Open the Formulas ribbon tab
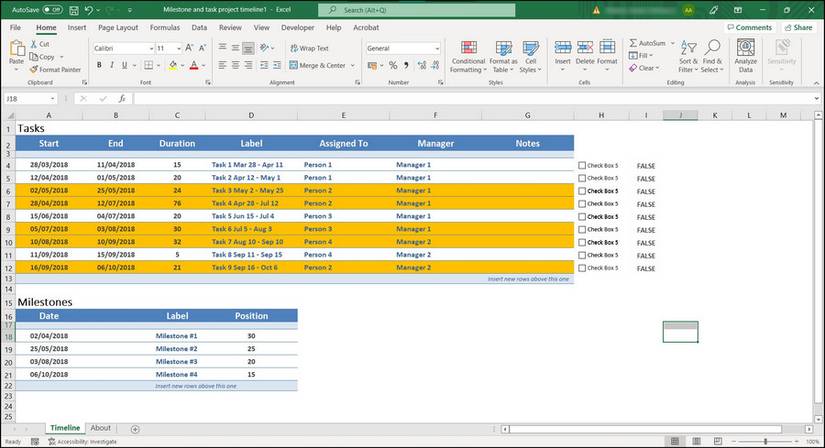The width and height of the screenshot is (825, 448). 165,28
